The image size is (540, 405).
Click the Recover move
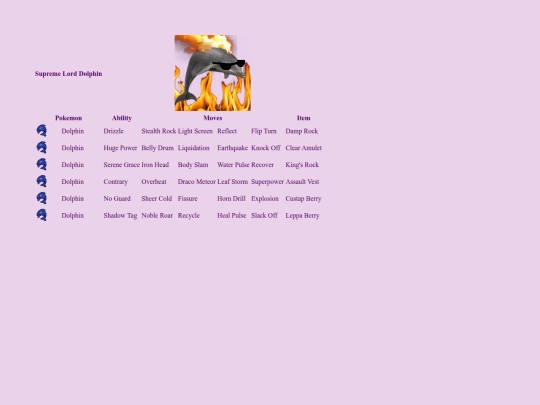click(x=262, y=165)
